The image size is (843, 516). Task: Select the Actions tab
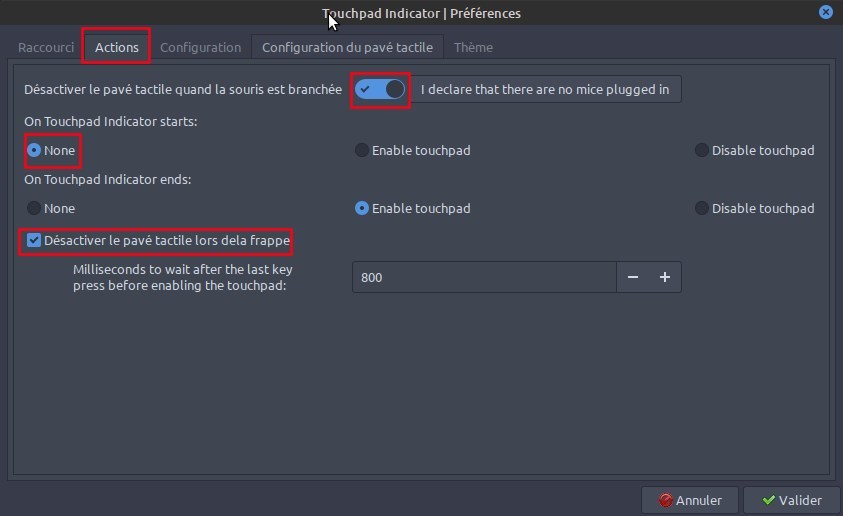[x=117, y=47]
